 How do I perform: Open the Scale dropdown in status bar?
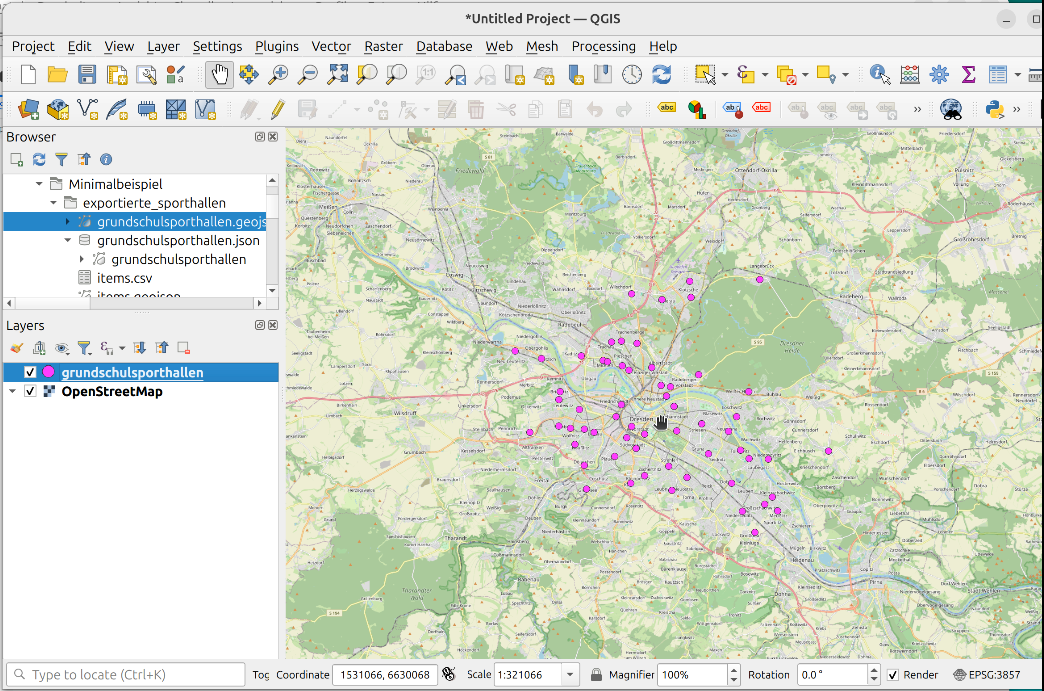point(569,675)
